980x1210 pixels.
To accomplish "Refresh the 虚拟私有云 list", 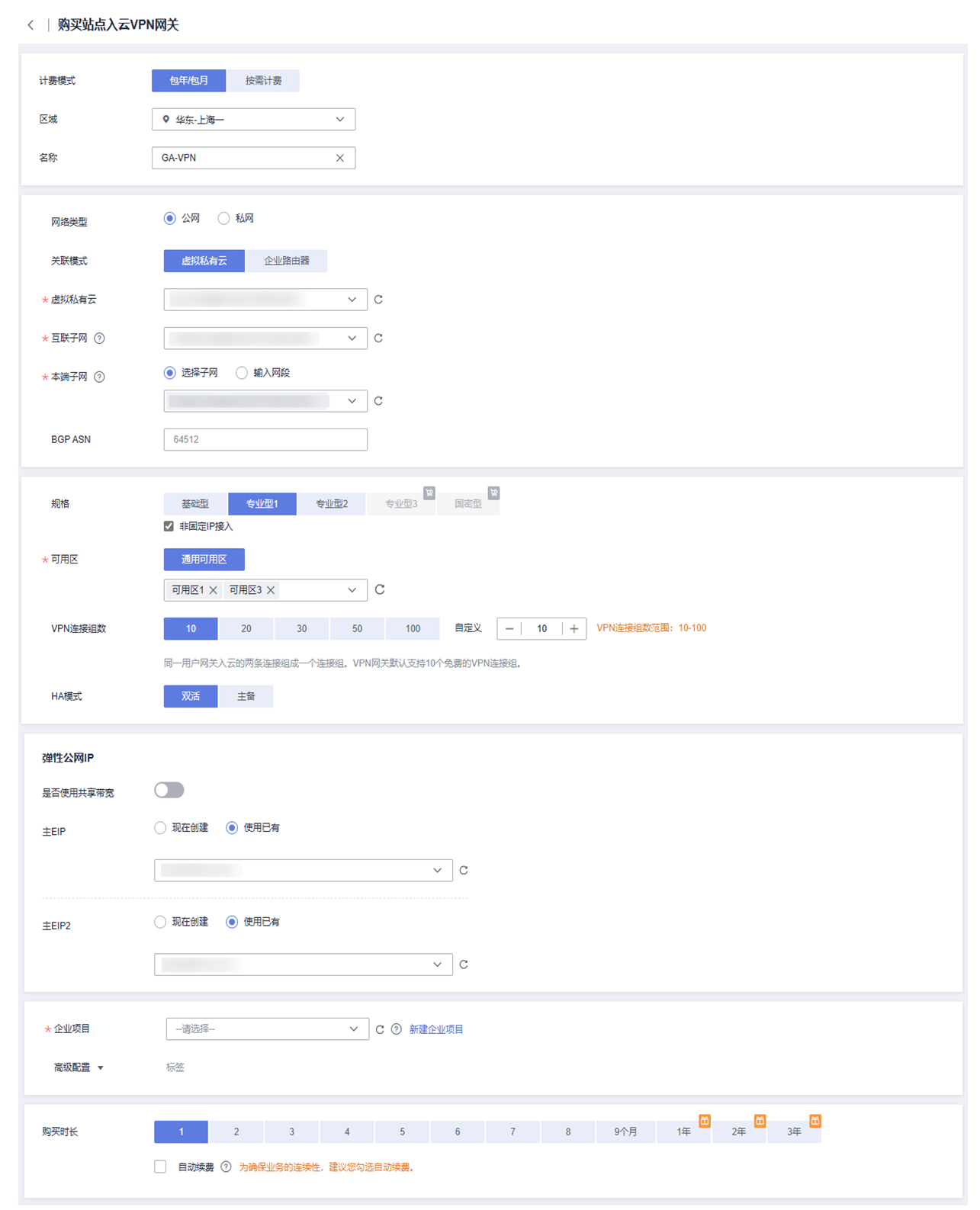I will (378, 300).
